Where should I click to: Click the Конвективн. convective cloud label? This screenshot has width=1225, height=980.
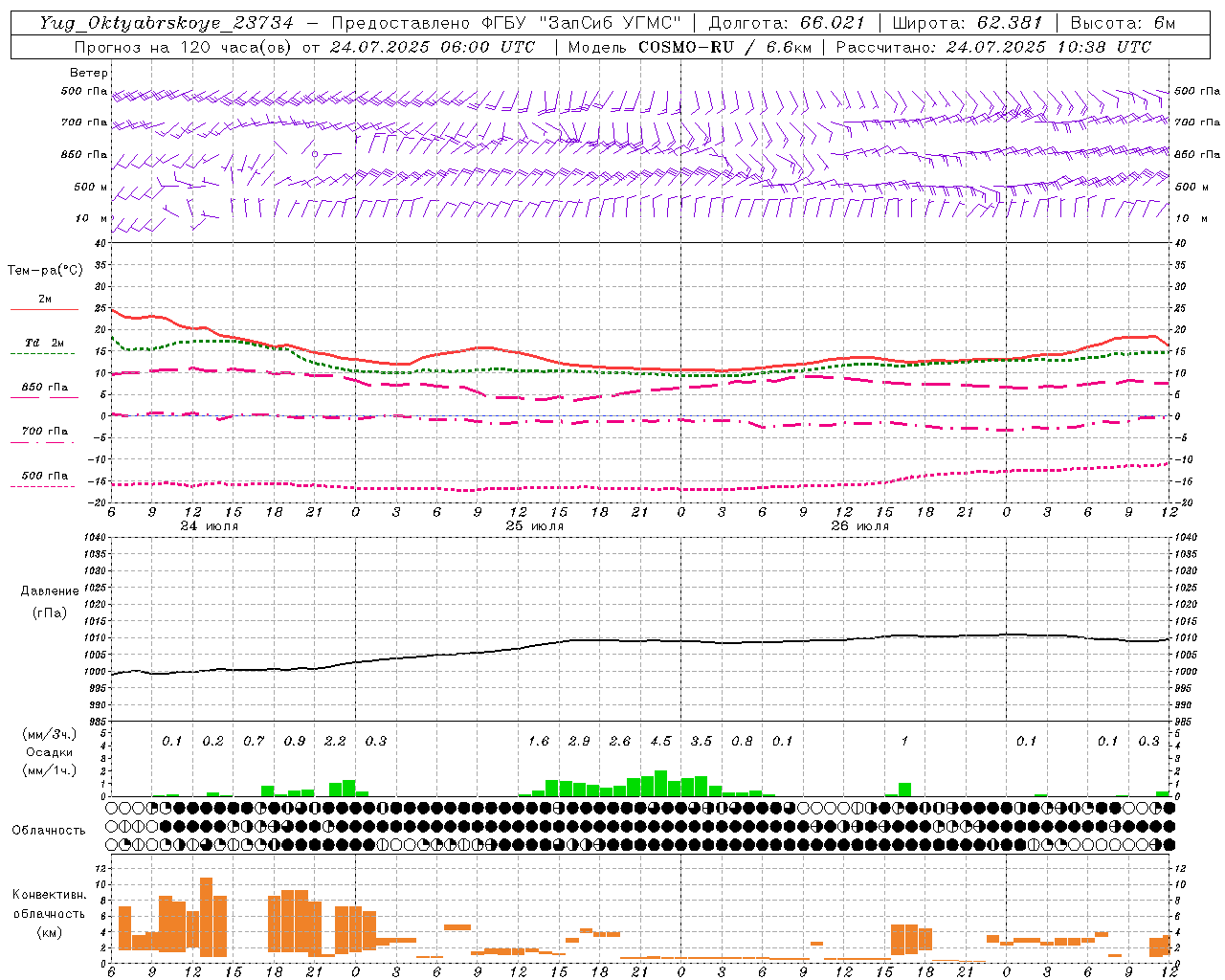[x=49, y=895]
